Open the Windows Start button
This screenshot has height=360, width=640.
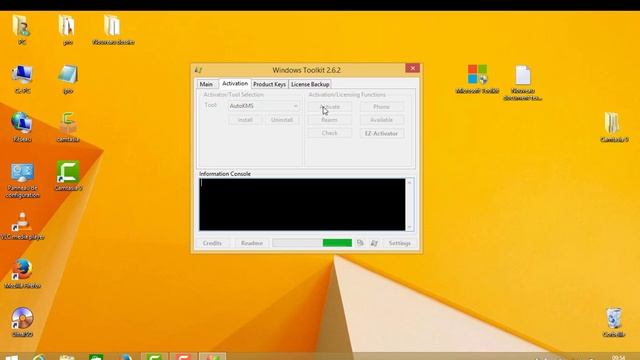(12, 357)
